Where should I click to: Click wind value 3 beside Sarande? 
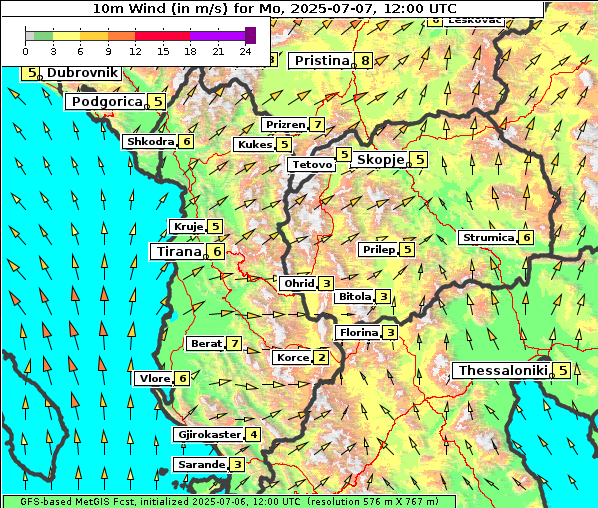pyautogui.click(x=238, y=465)
